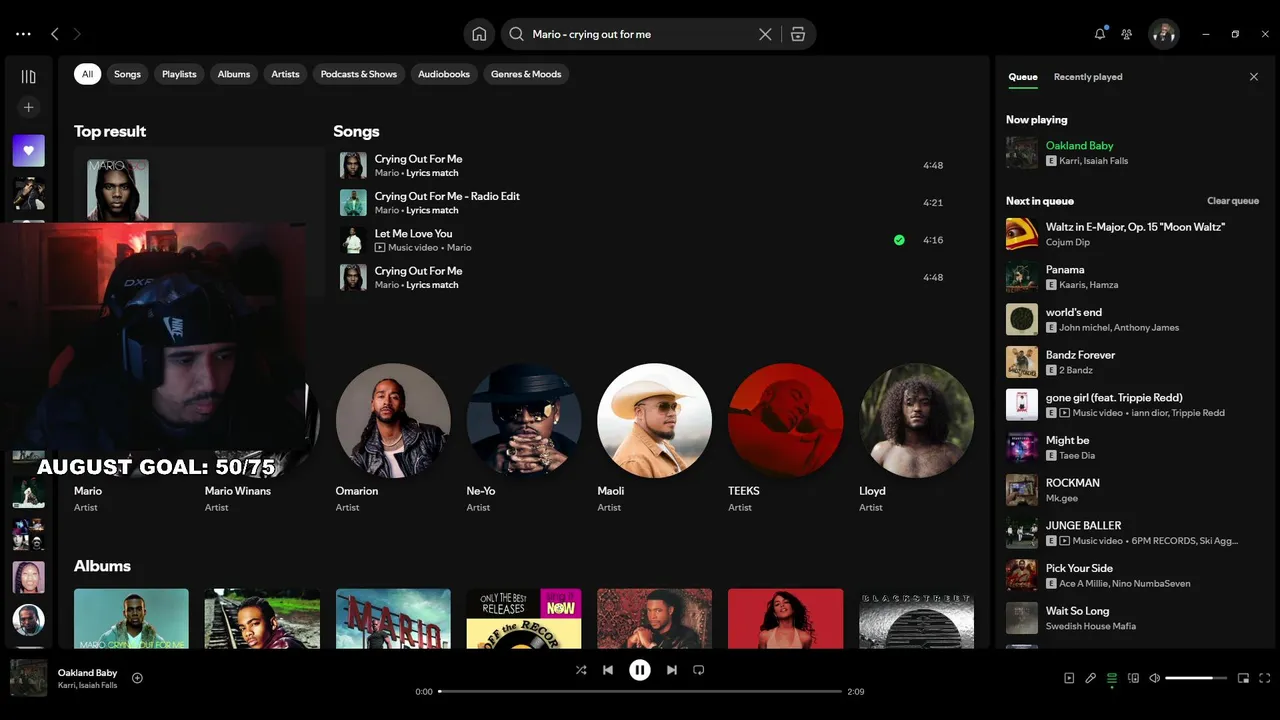Screen dimensions: 1280x720
Task: Go back with the left arrow
Action: click(x=55, y=34)
